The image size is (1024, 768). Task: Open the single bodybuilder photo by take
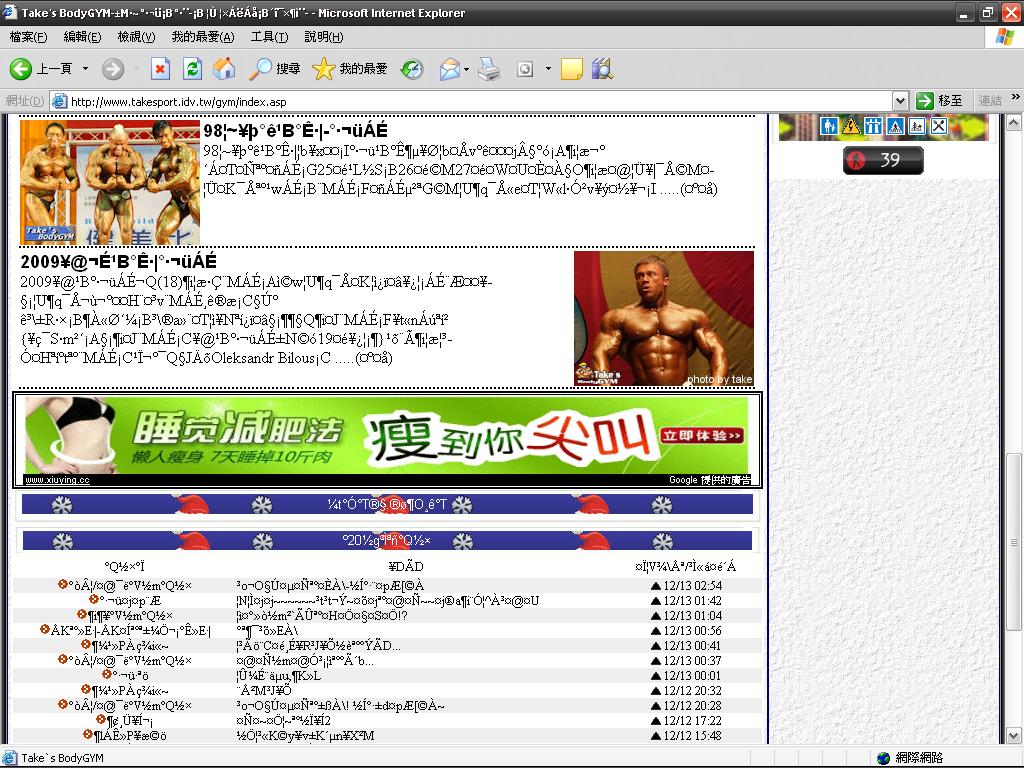pos(664,319)
